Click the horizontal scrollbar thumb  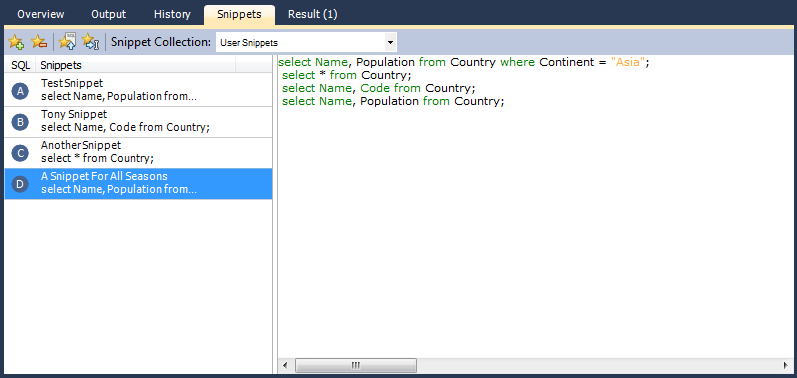[356, 365]
